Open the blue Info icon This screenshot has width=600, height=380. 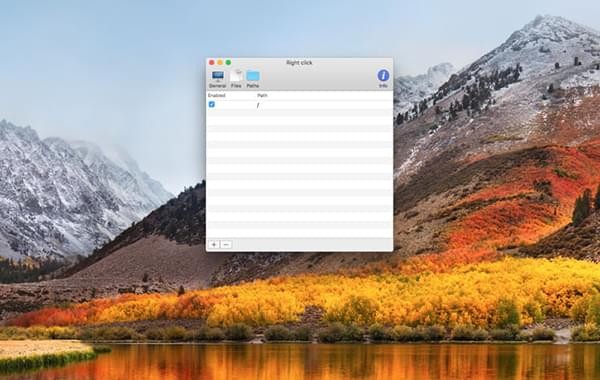[x=383, y=75]
